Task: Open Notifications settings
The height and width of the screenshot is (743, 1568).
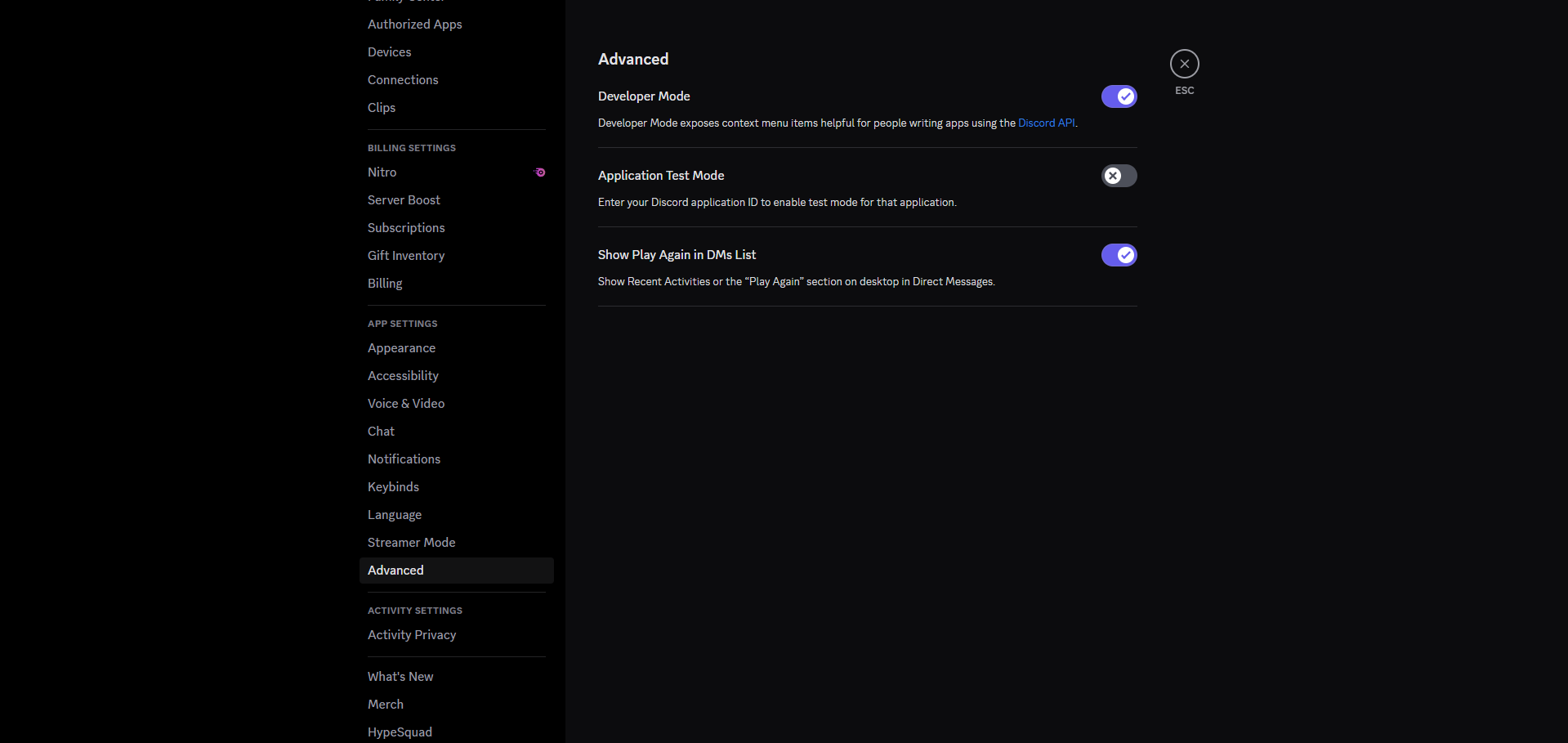Action: click(x=456, y=459)
